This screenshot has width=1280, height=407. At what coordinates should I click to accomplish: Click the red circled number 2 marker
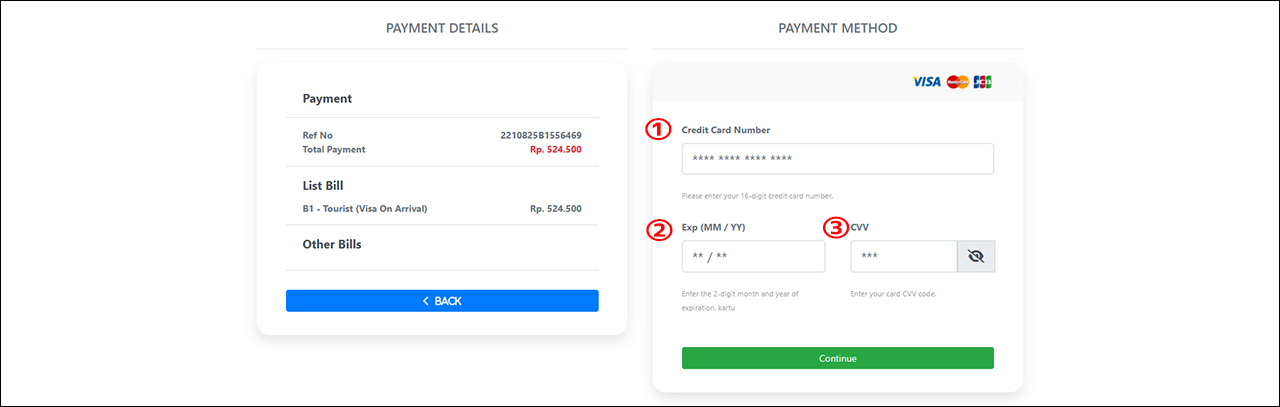658,230
